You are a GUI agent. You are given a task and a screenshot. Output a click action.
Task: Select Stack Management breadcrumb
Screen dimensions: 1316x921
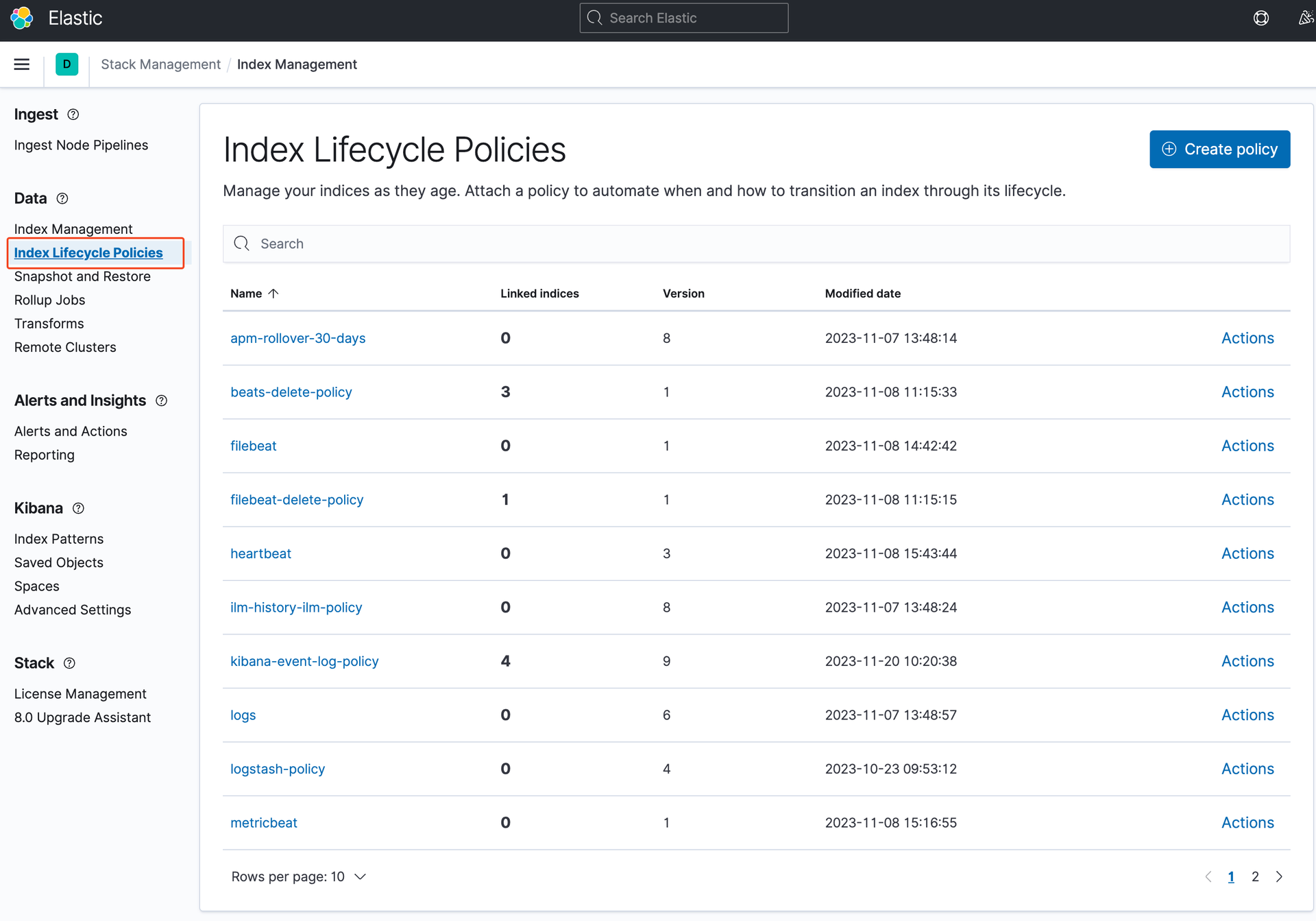[x=160, y=64]
